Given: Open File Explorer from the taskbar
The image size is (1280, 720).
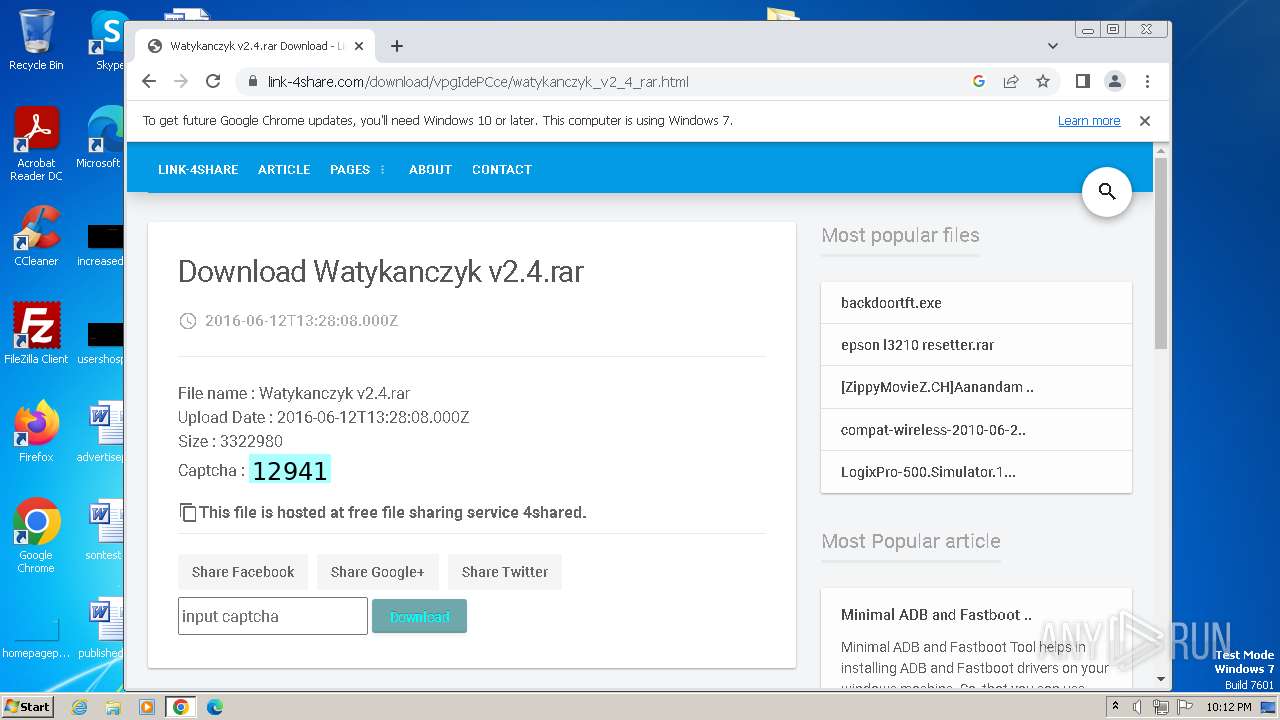Looking at the screenshot, I should pyautogui.click(x=113, y=707).
